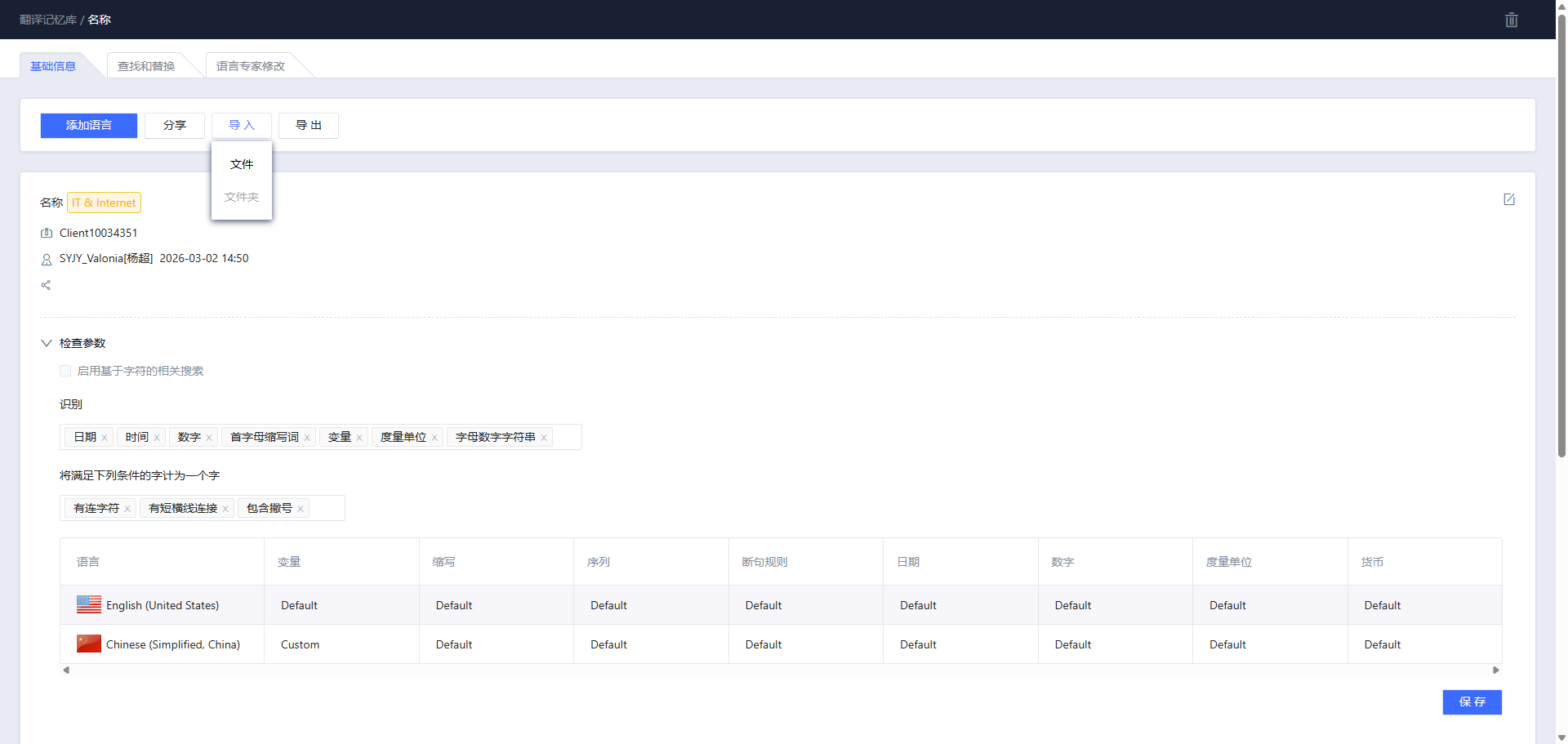This screenshot has height=744, width=1568.
Task: Go to 翻译记忆库 breadcrumb link
Action: 48,20
